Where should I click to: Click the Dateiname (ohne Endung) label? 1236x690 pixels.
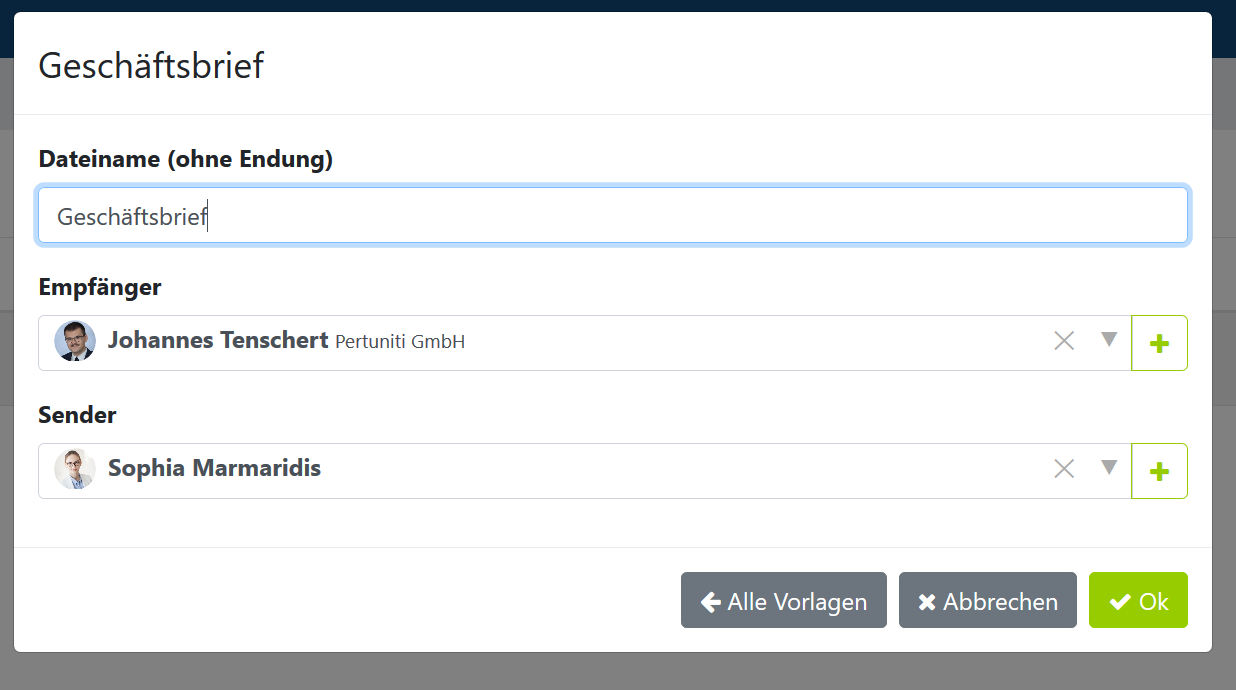[x=186, y=159]
